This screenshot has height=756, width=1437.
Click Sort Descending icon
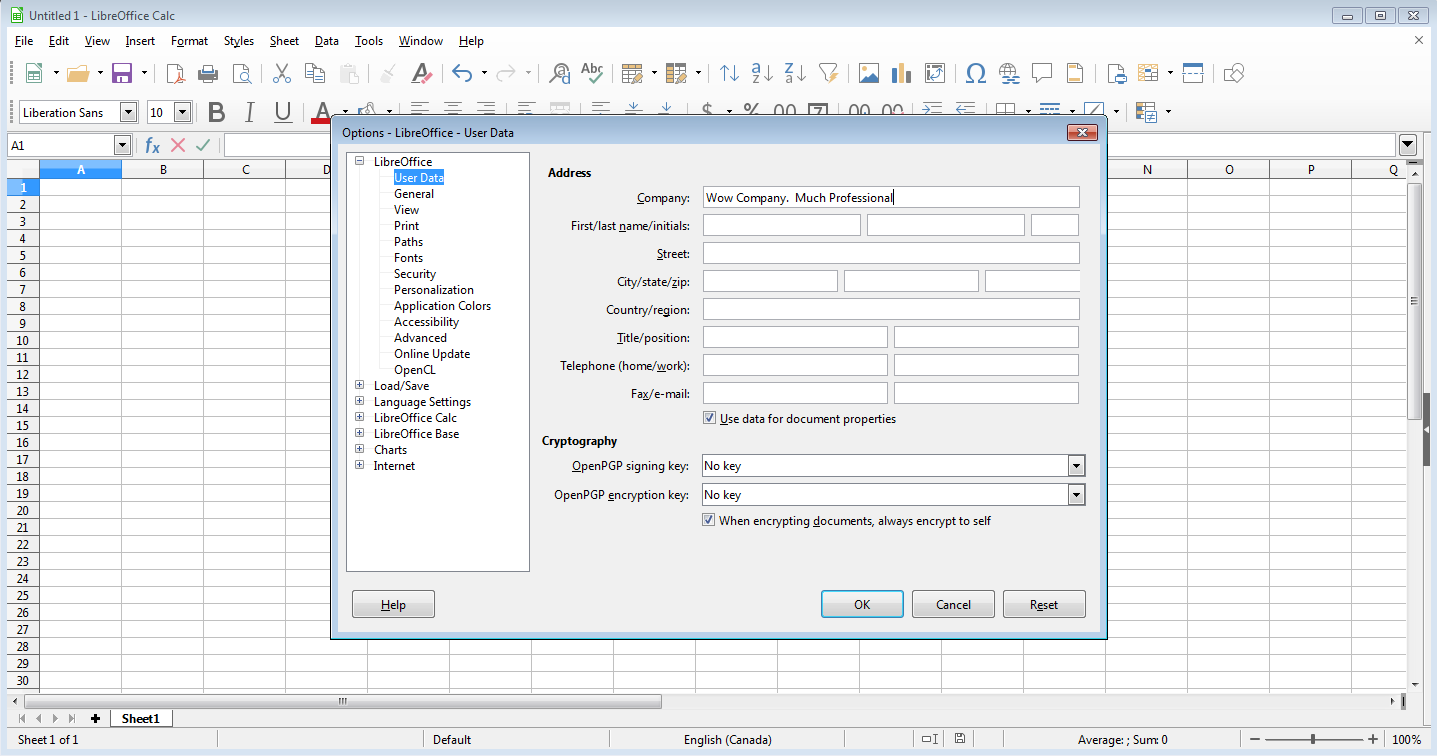click(x=796, y=73)
